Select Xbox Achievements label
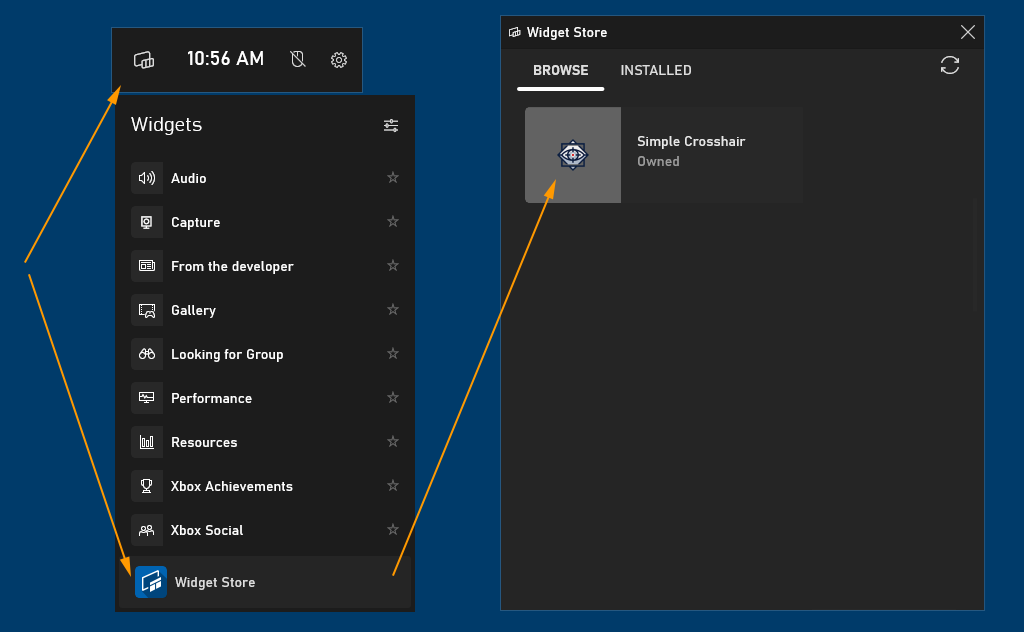This screenshot has width=1024, height=632. 232,486
